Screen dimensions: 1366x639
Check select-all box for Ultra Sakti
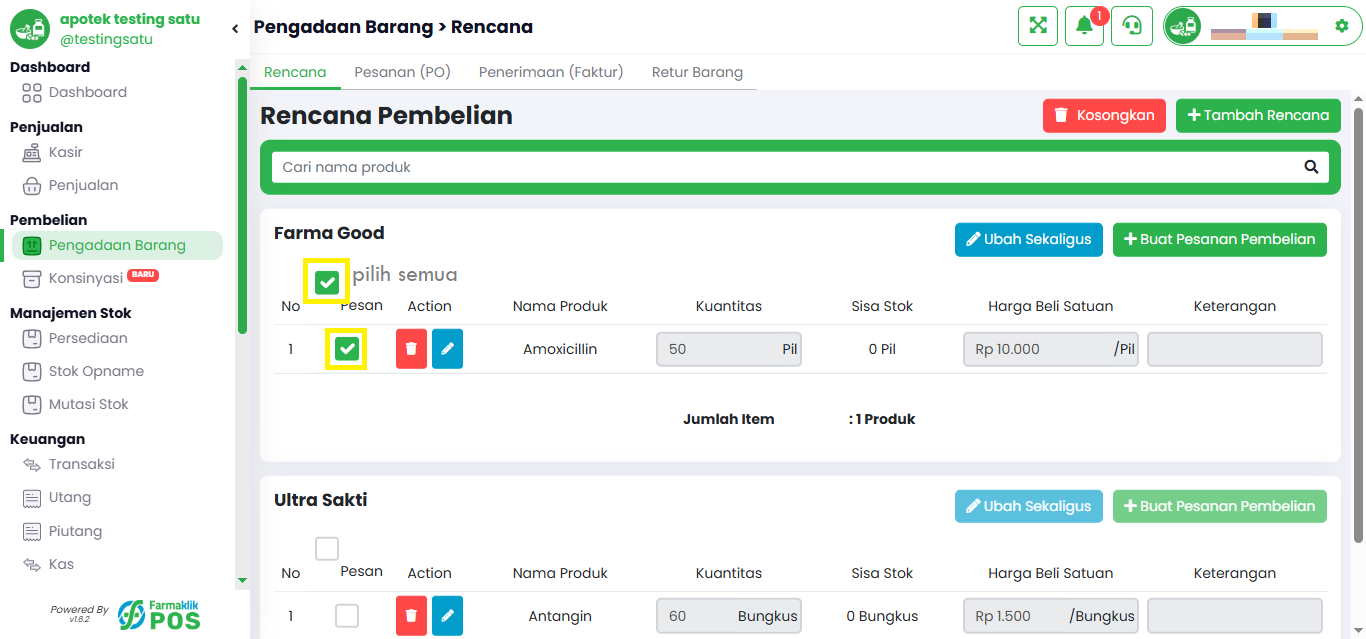(x=327, y=548)
